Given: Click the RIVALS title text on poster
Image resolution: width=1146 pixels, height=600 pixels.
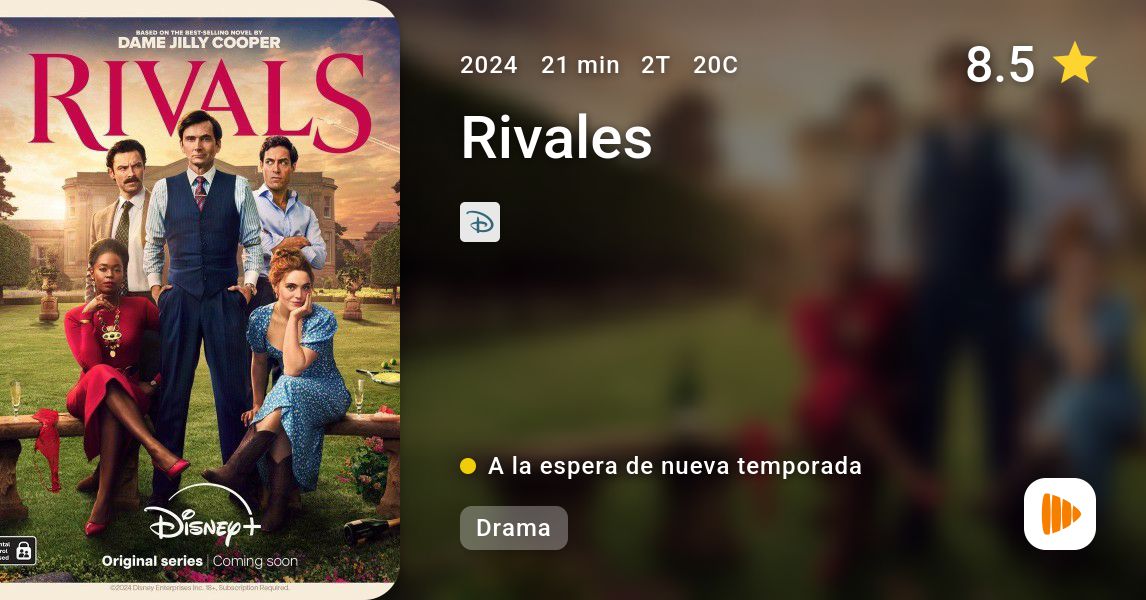Looking at the screenshot, I should click(200, 100).
